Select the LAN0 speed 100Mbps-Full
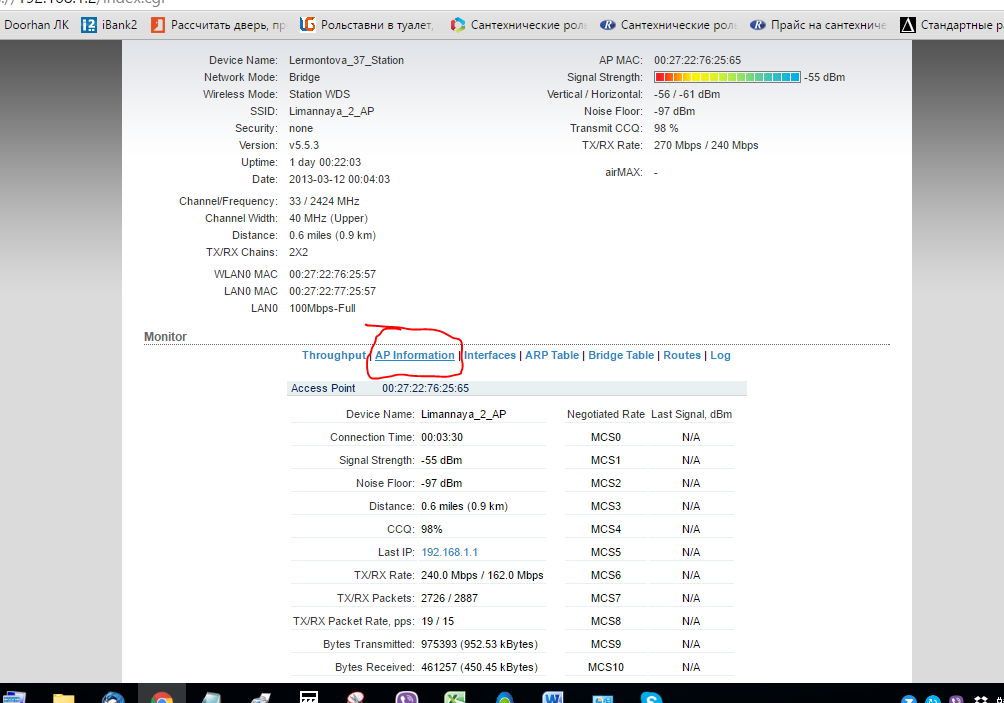The width and height of the screenshot is (1004, 703). coord(322,309)
